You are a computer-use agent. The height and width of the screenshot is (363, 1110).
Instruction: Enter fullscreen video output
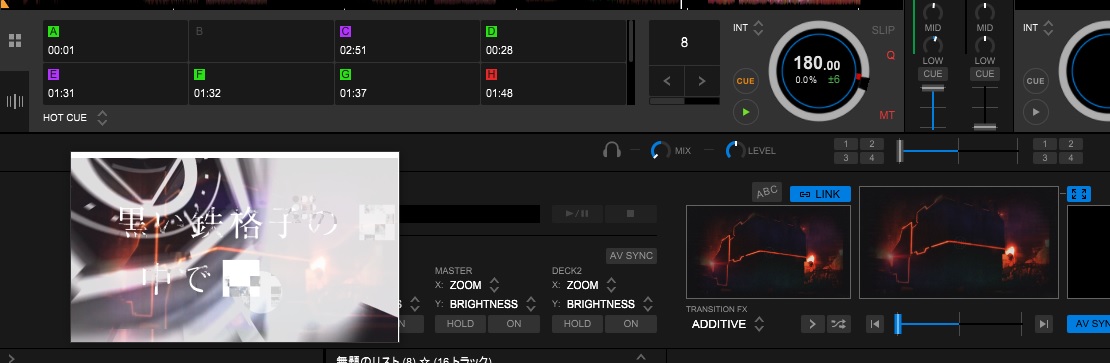pyautogui.click(x=1079, y=194)
